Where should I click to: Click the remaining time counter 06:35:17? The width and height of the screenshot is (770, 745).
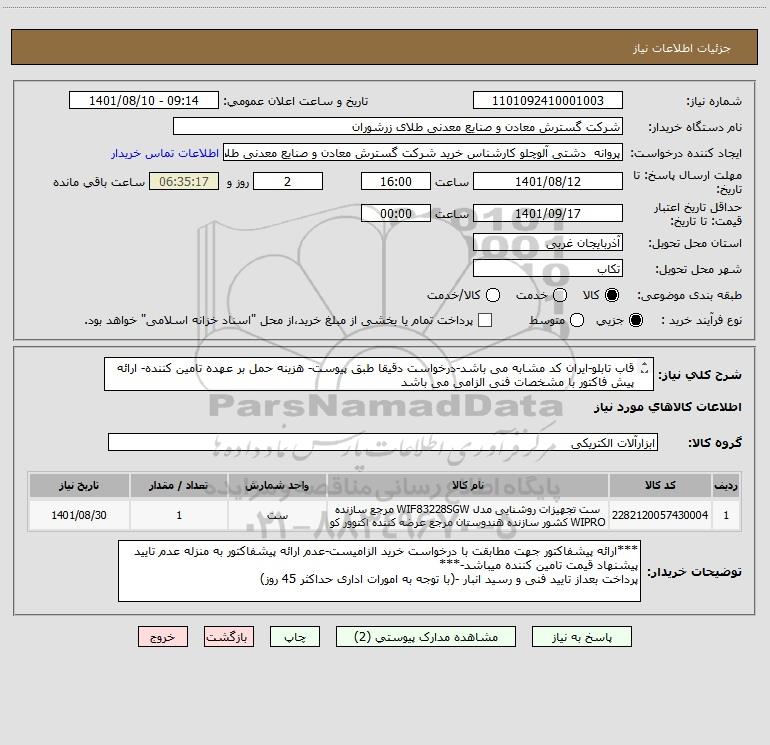[x=184, y=181]
